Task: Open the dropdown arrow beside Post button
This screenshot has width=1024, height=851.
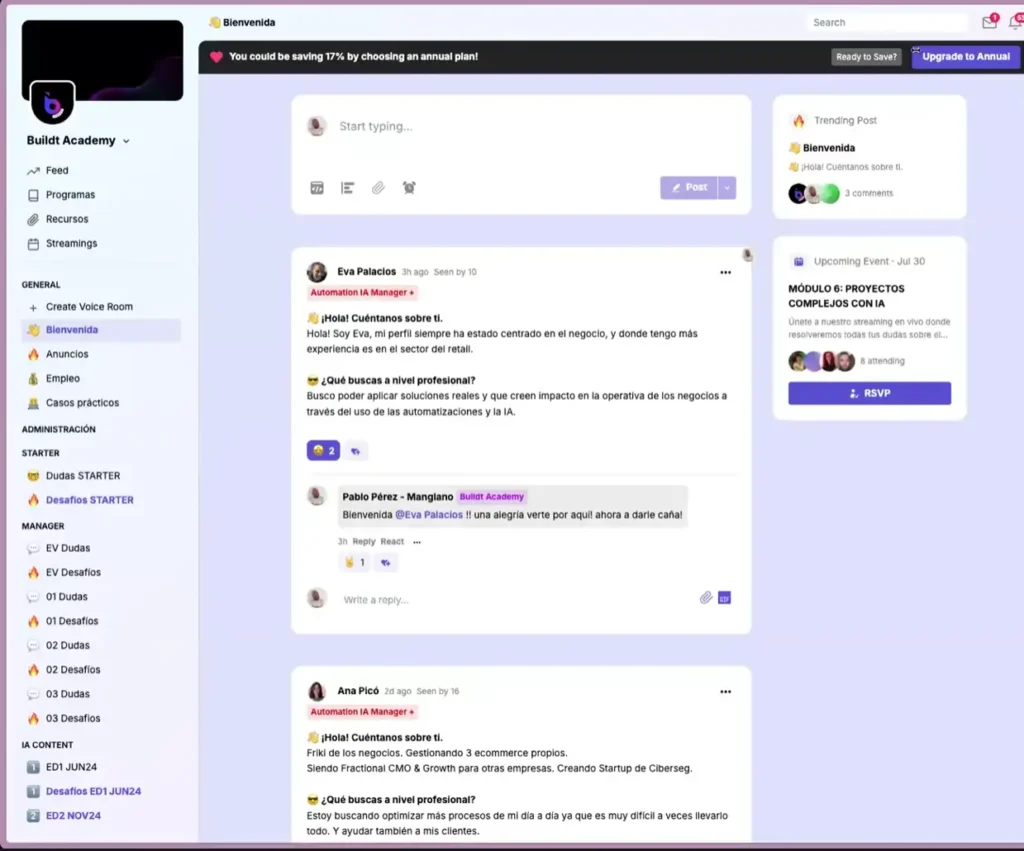Action: (727, 187)
